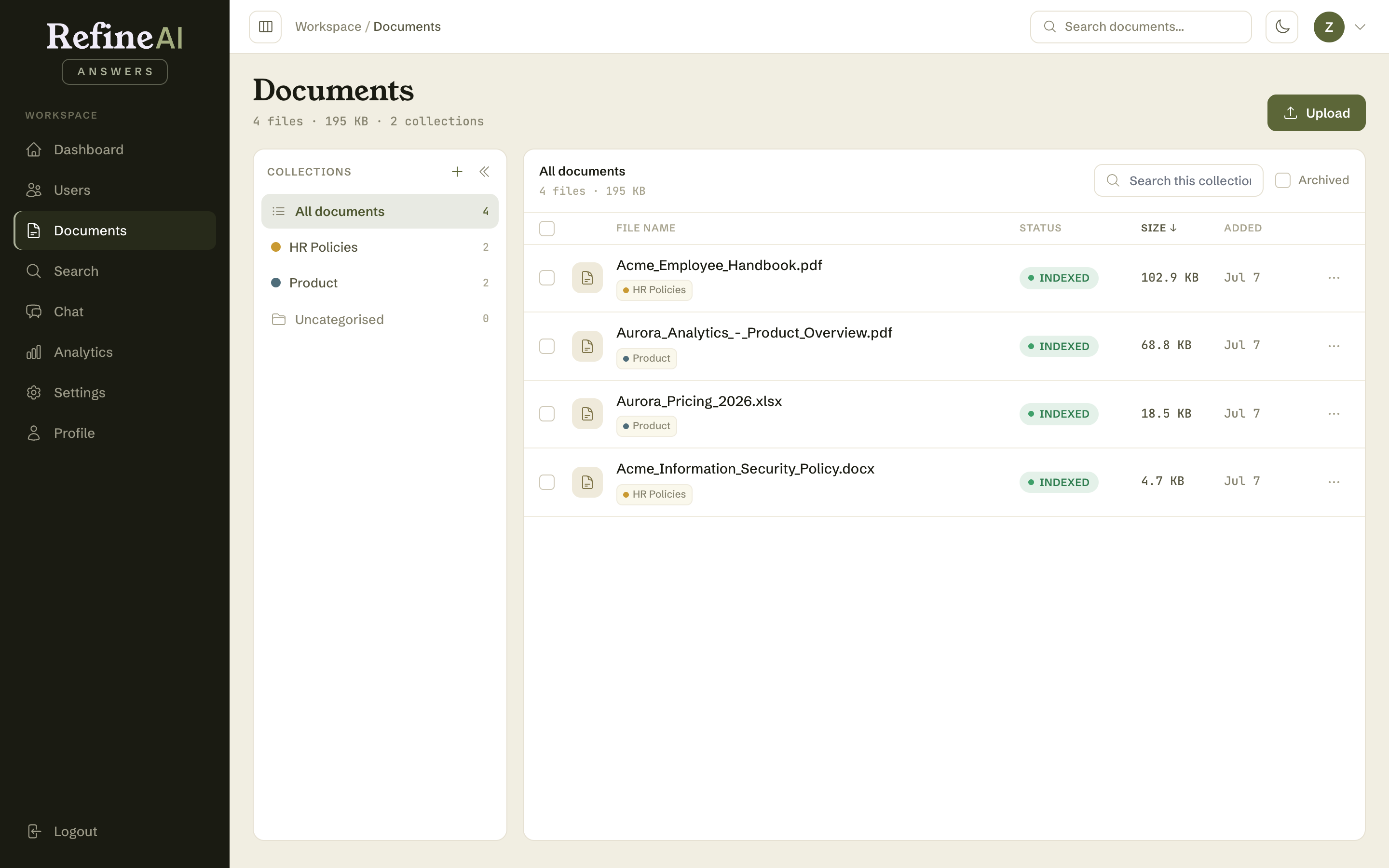Open the Users page
This screenshot has width=1389, height=868.
click(x=115, y=190)
